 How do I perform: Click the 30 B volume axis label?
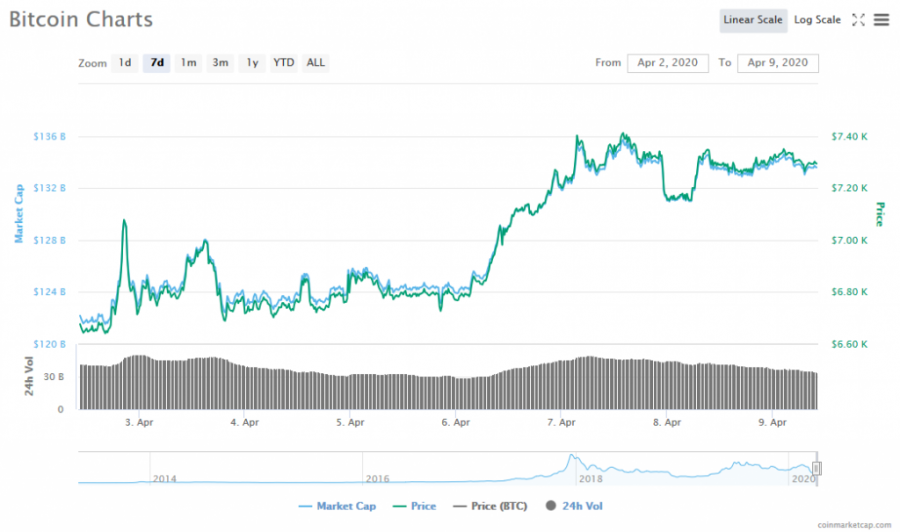click(x=54, y=377)
